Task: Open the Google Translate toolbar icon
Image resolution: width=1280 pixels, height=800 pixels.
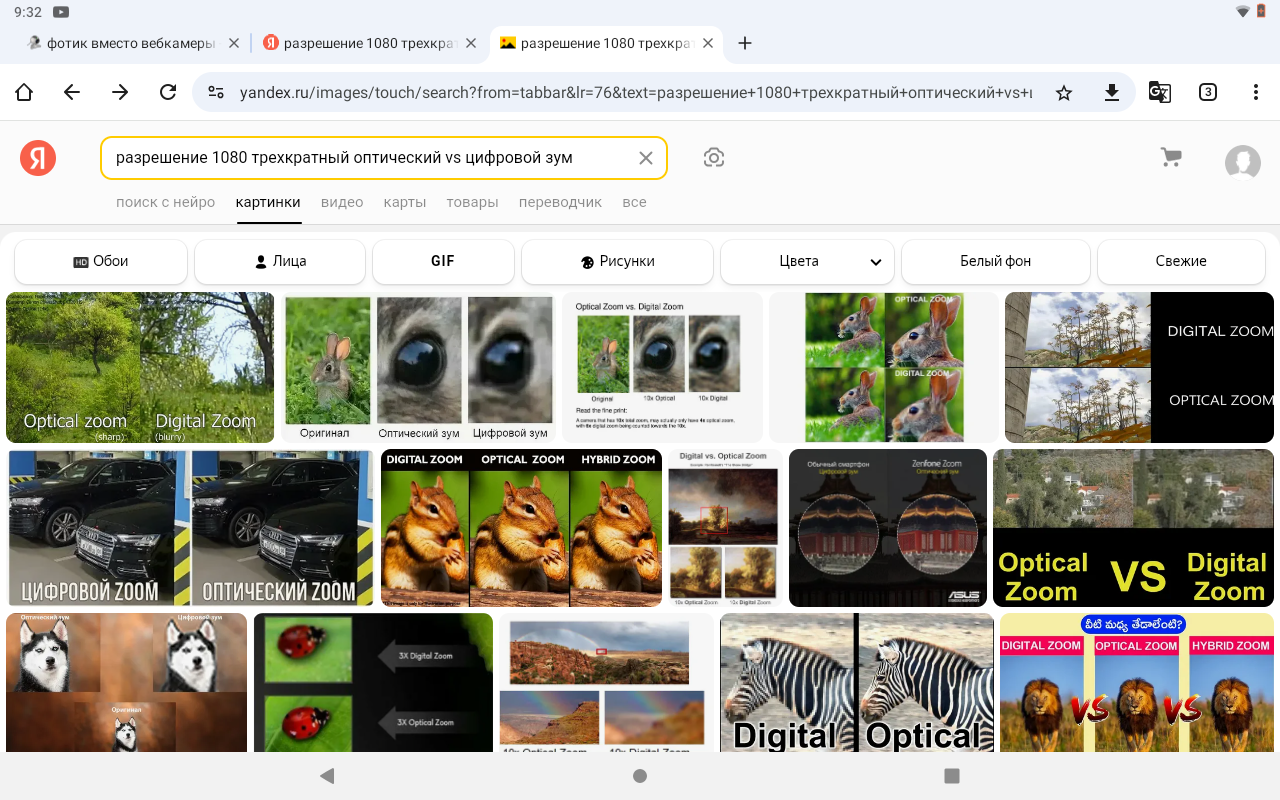Action: pos(1160,91)
